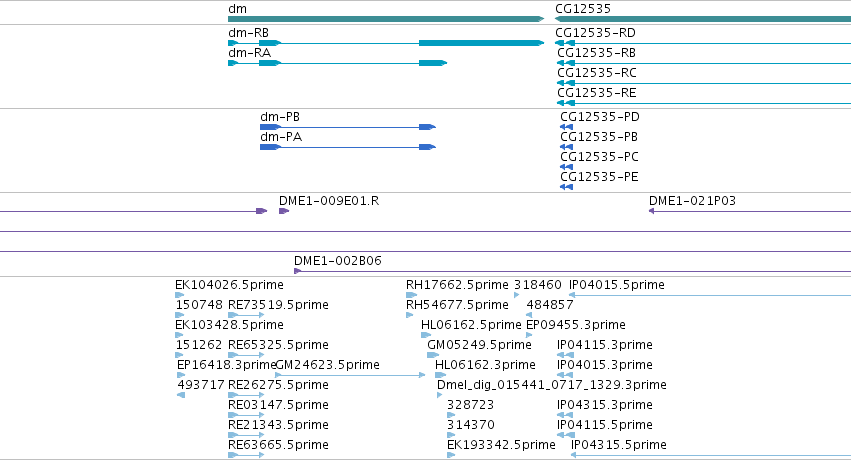Select the dm-RA transcript glyph
The width and height of the screenshot is (851, 460).
click(338, 63)
